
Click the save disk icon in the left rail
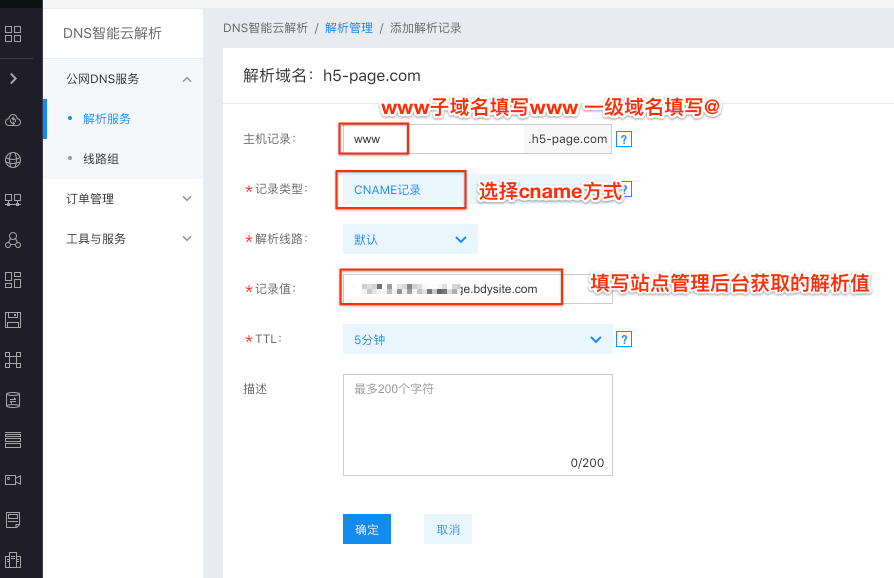(x=13, y=320)
